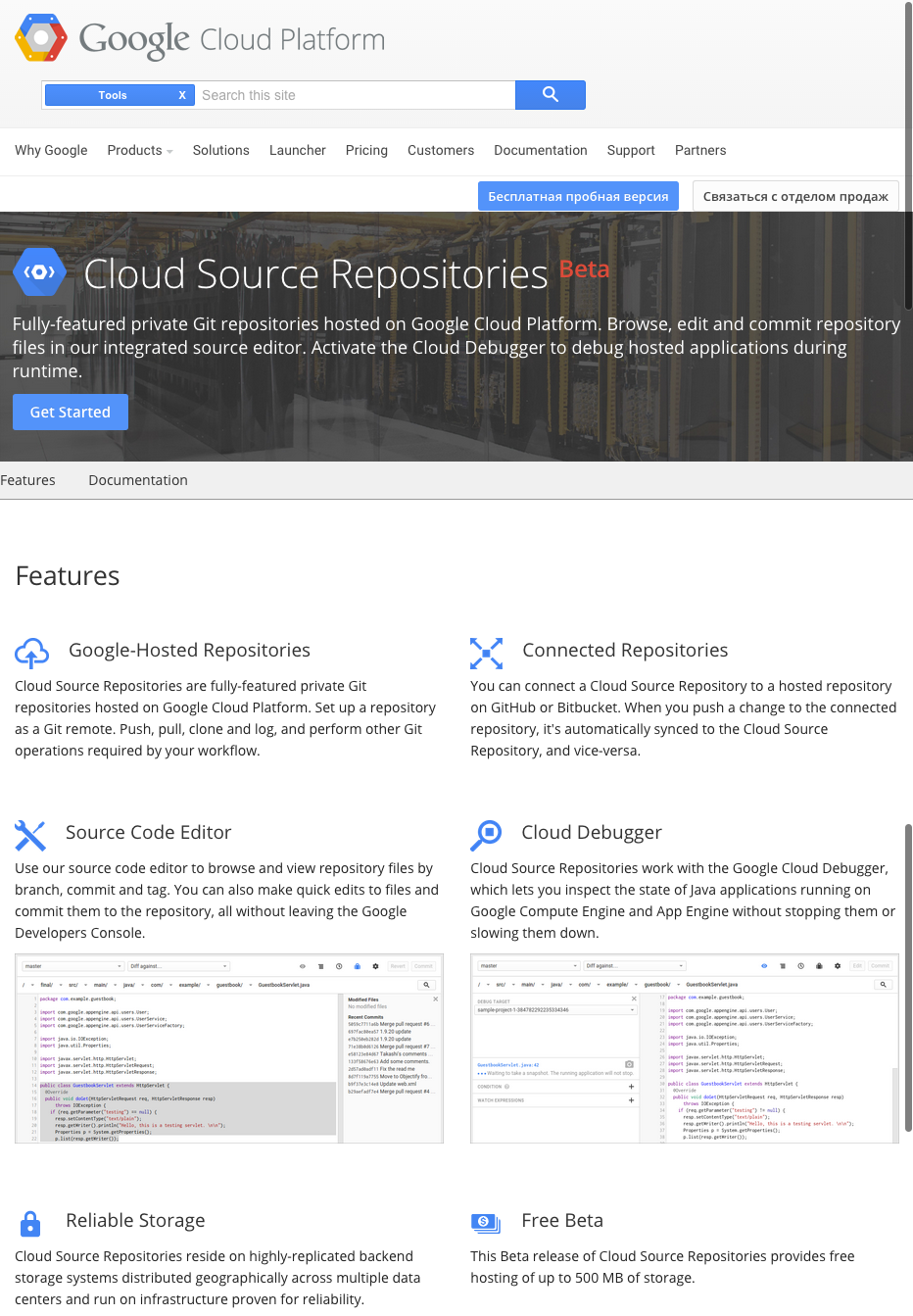Click the Source Code Editor heading
This screenshot has height=1316, width=913.
[148, 832]
